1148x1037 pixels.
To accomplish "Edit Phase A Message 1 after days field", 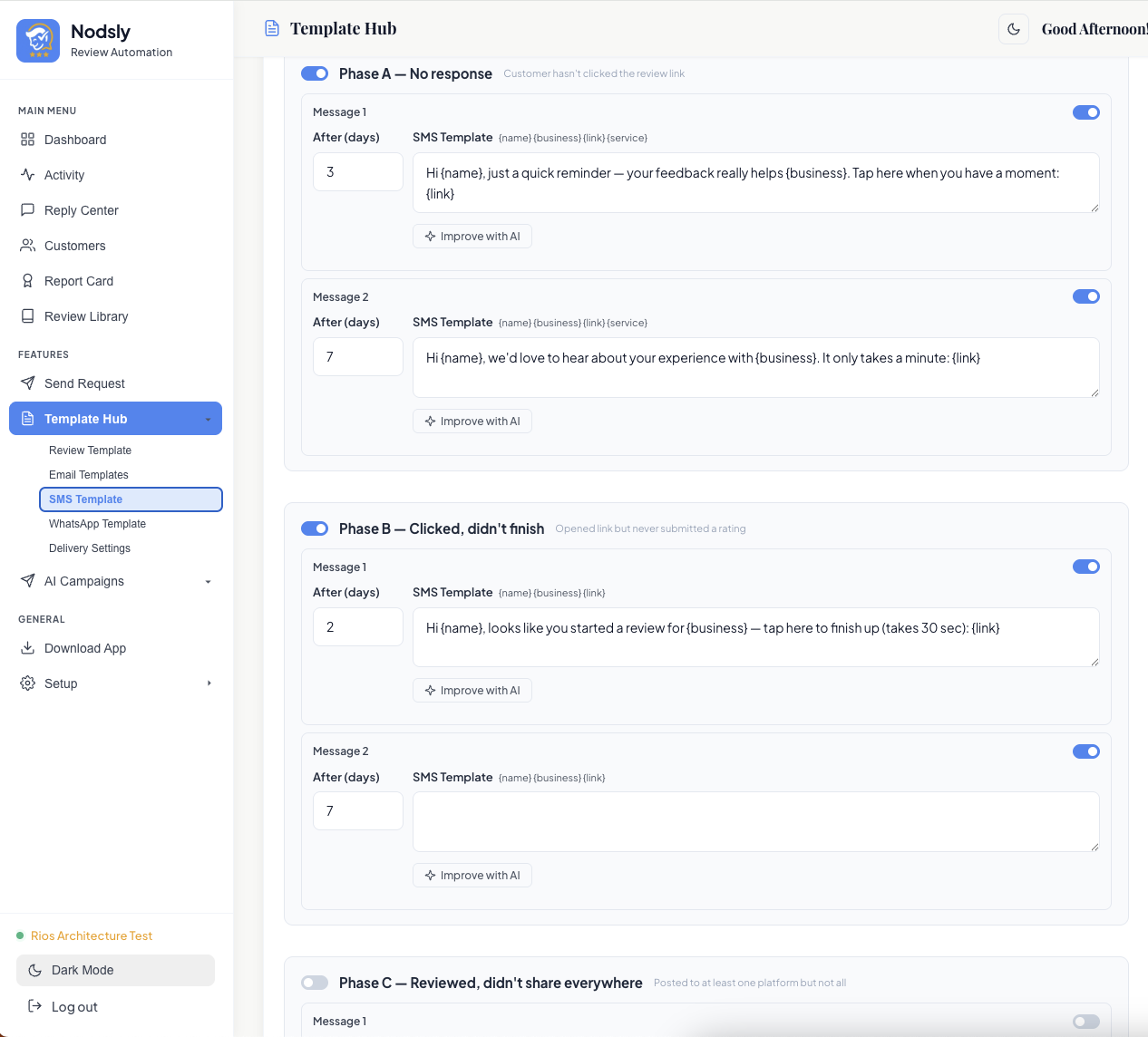I will coord(358,171).
